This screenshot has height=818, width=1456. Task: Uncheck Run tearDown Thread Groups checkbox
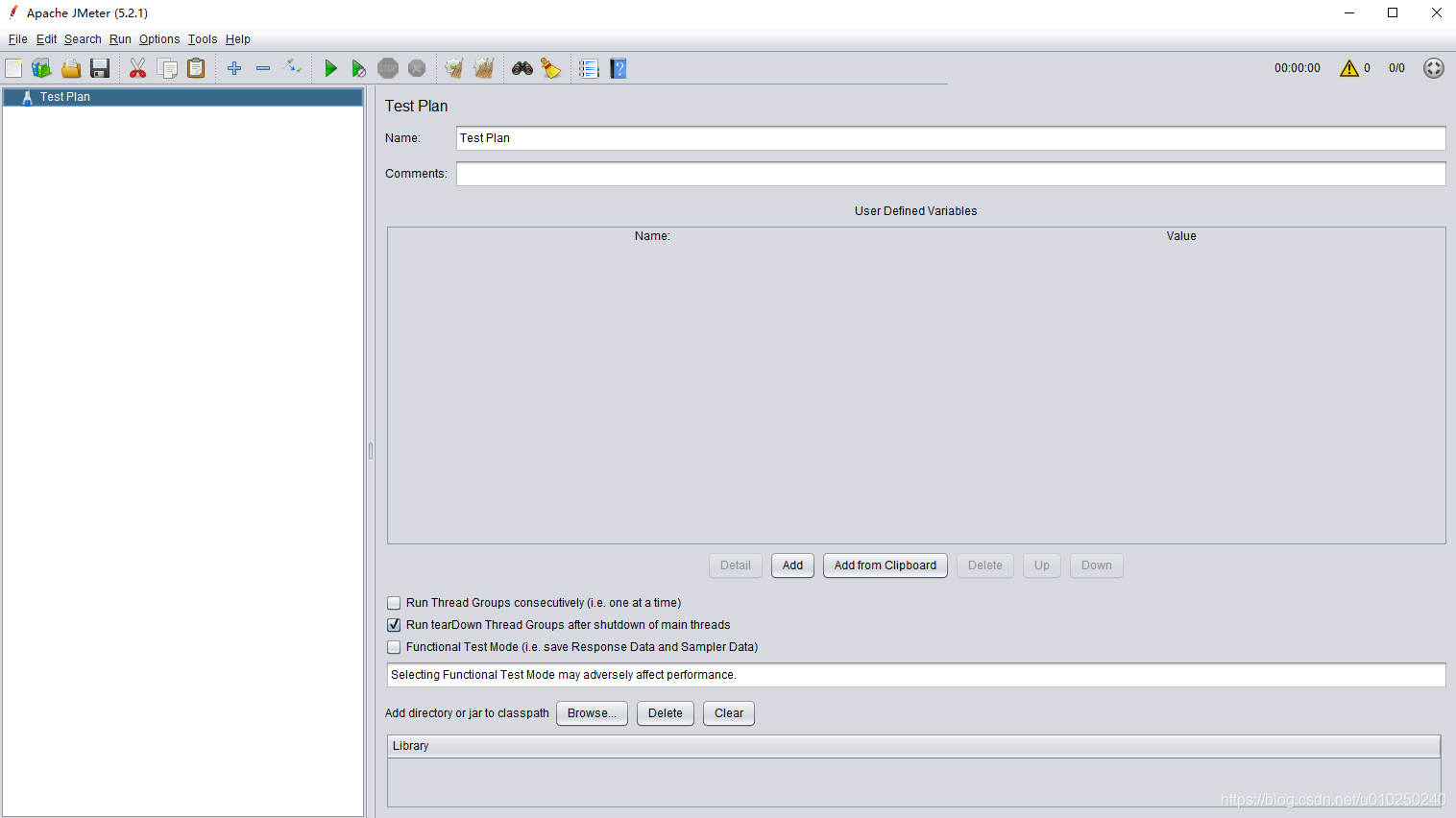tap(394, 625)
